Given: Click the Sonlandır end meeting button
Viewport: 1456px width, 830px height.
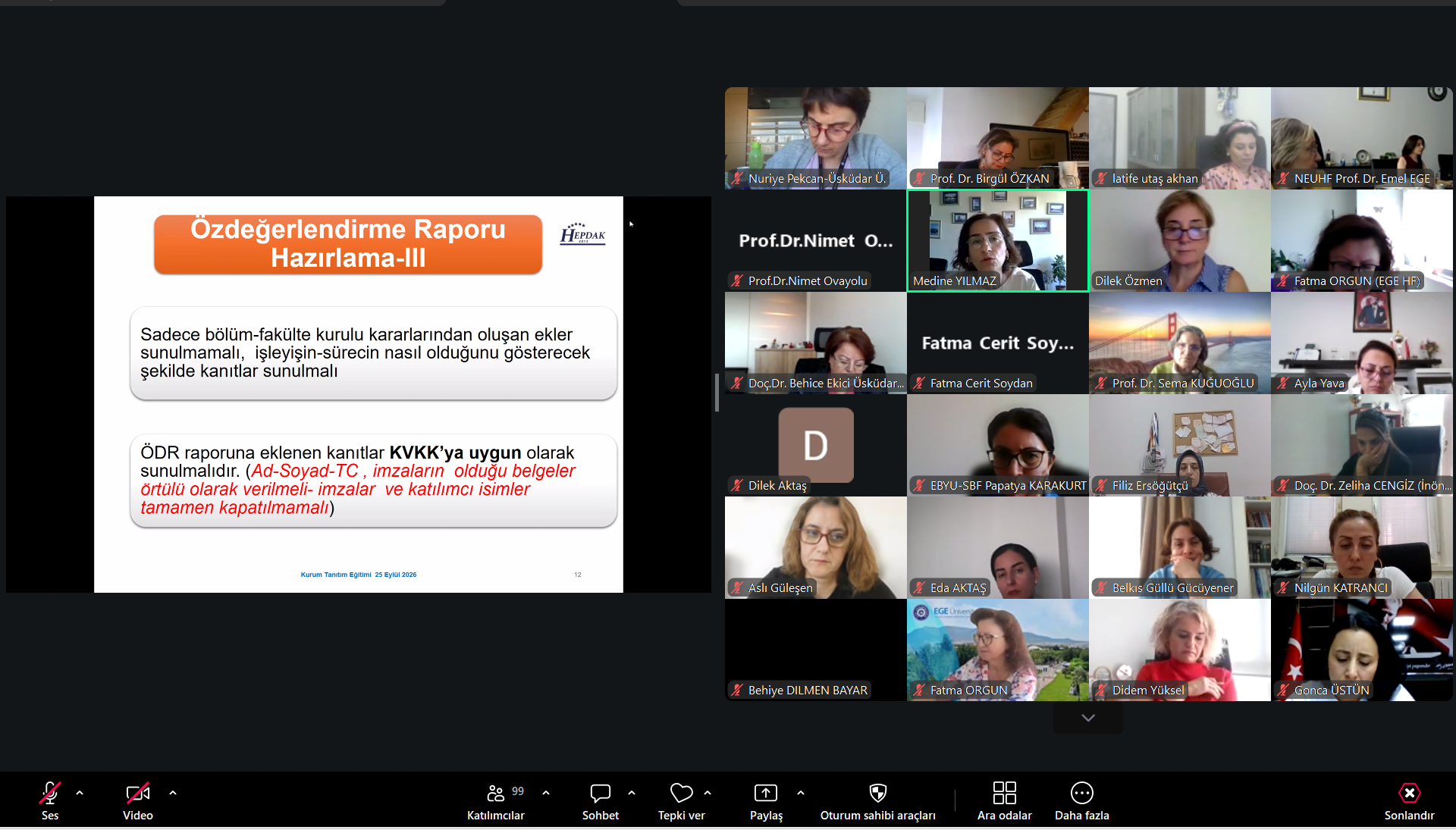Looking at the screenshot, I should point(1409,800).
